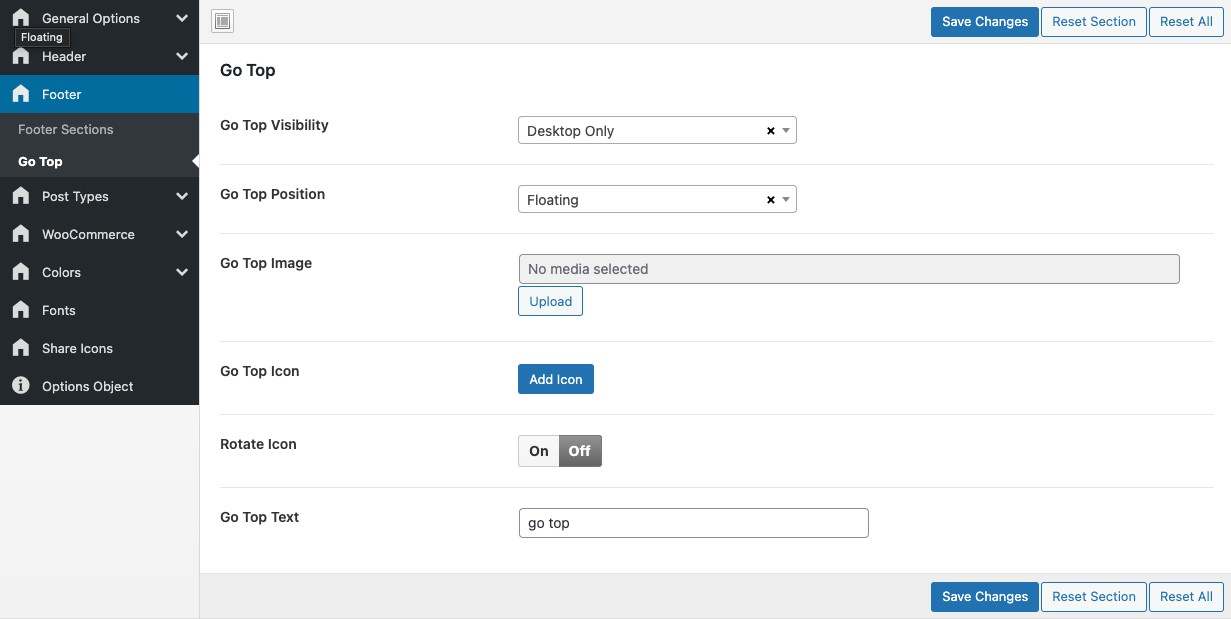Switch Rotate Icon to Off
The height and width of the screenshot is (619, 1231).
(x=580, y=451)
